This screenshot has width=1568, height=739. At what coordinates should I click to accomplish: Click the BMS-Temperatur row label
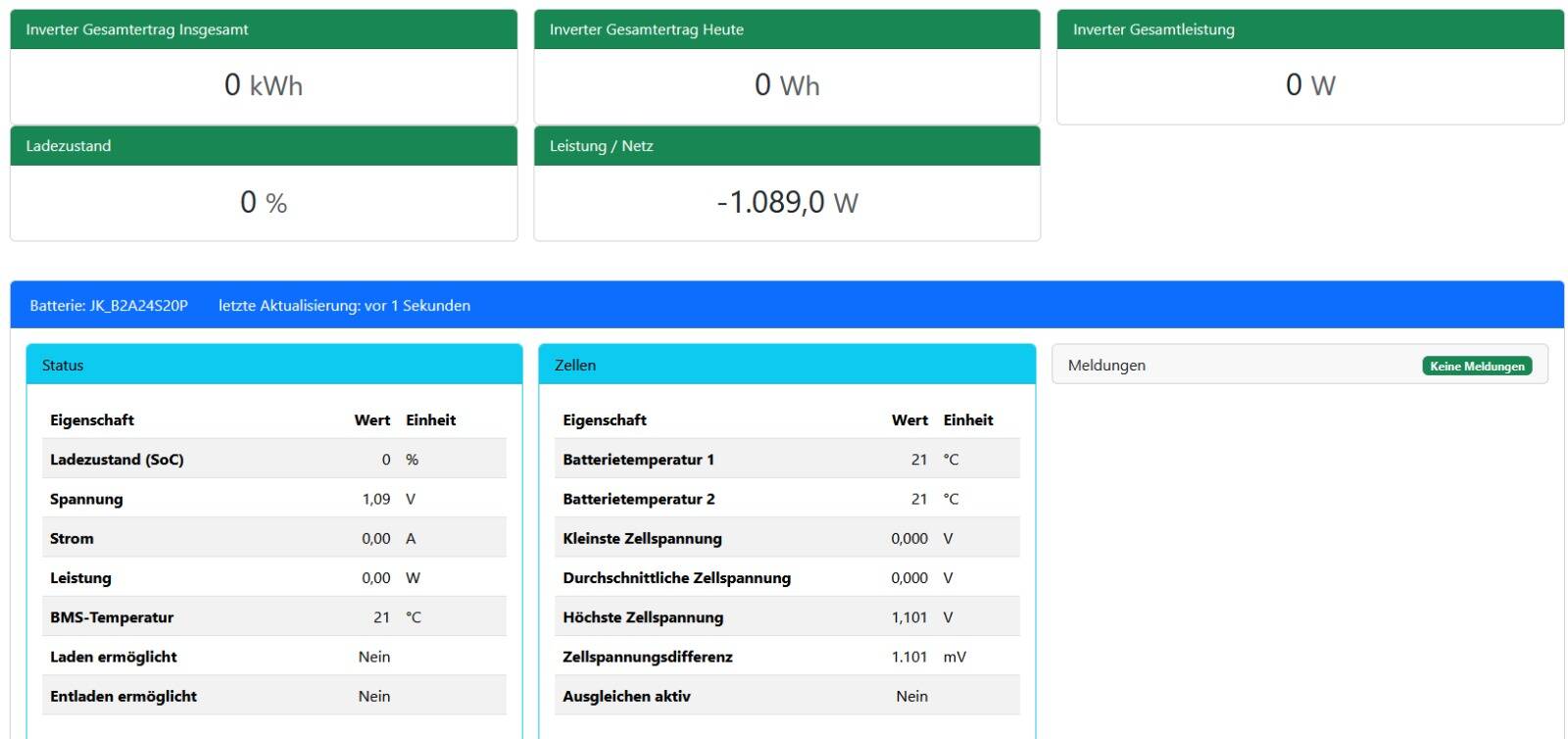pos(112,617)
